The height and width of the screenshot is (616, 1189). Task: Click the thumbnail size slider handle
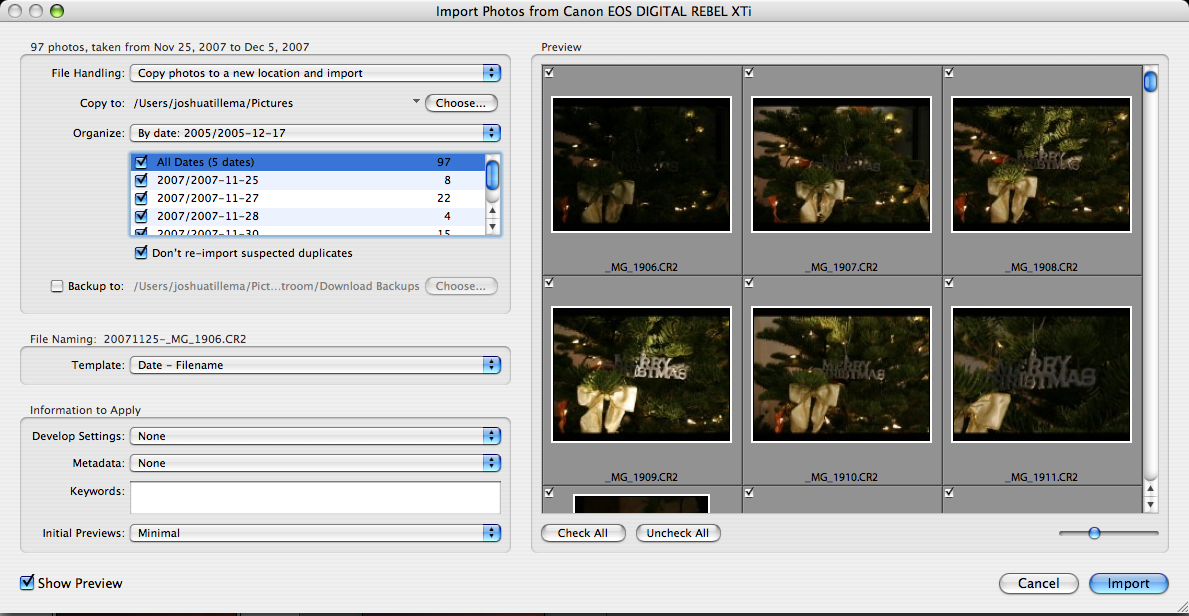1094,533
